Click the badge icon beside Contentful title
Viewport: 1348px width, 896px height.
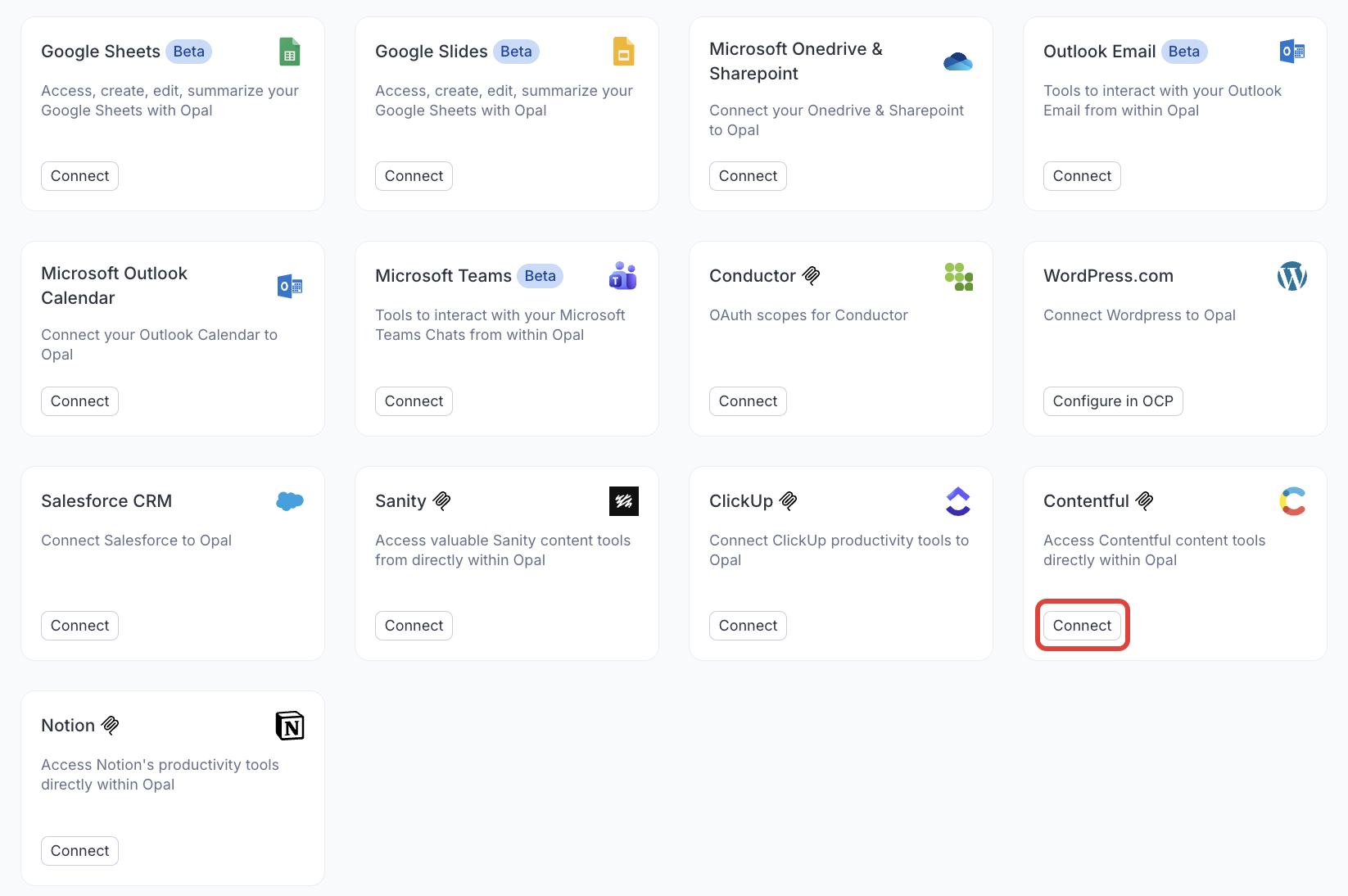(1145, 501)
